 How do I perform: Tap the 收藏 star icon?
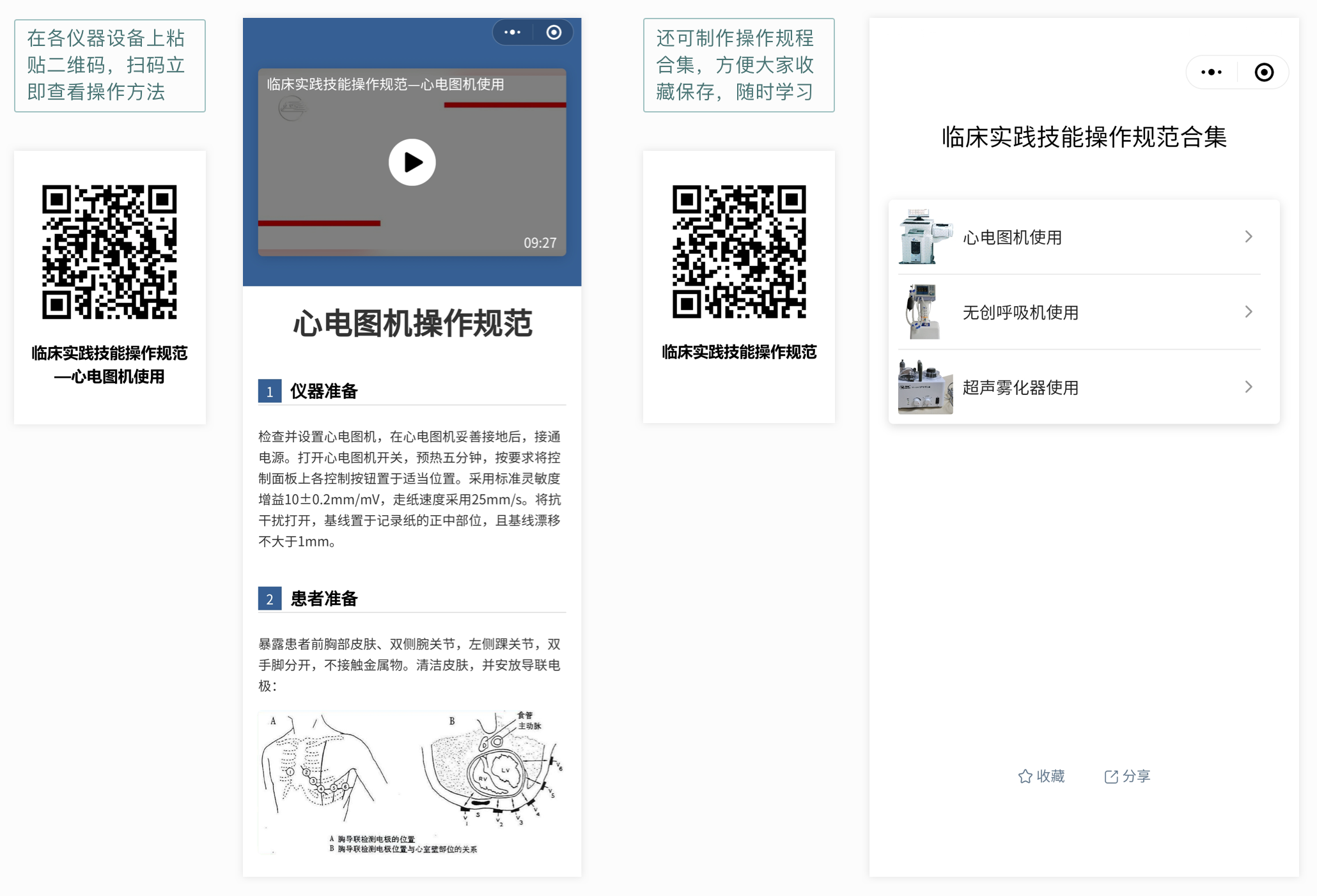[x=1025, y=776]
